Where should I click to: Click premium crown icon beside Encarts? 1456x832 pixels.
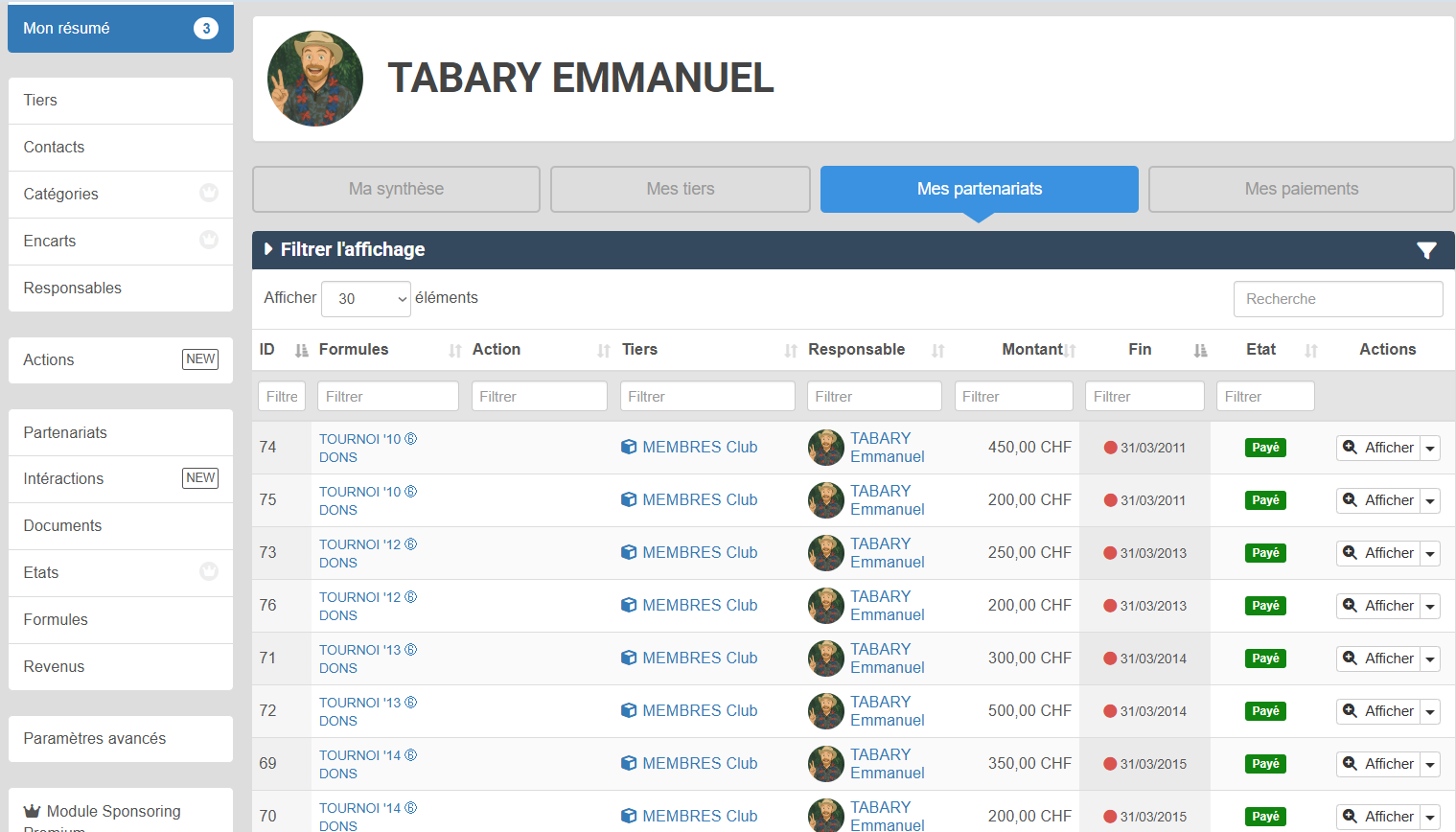coord(209,240)
